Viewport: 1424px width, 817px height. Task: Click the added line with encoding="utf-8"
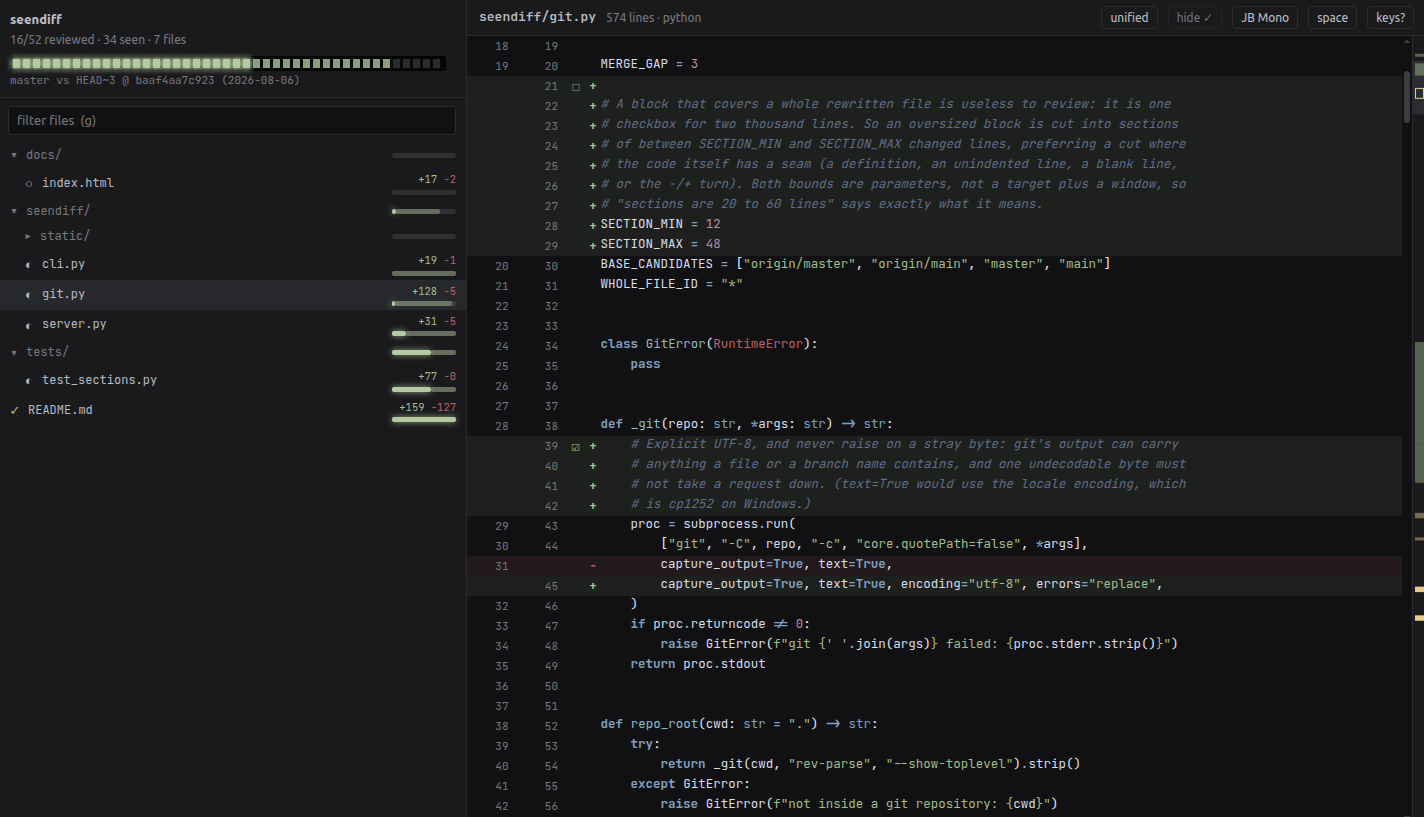[x=912, y=584]
